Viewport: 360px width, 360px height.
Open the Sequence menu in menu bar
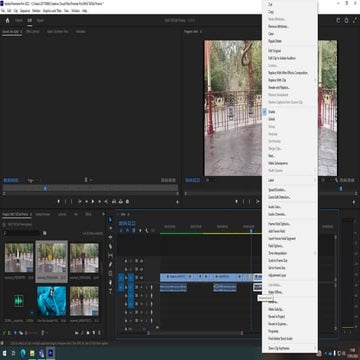point(25,11)
